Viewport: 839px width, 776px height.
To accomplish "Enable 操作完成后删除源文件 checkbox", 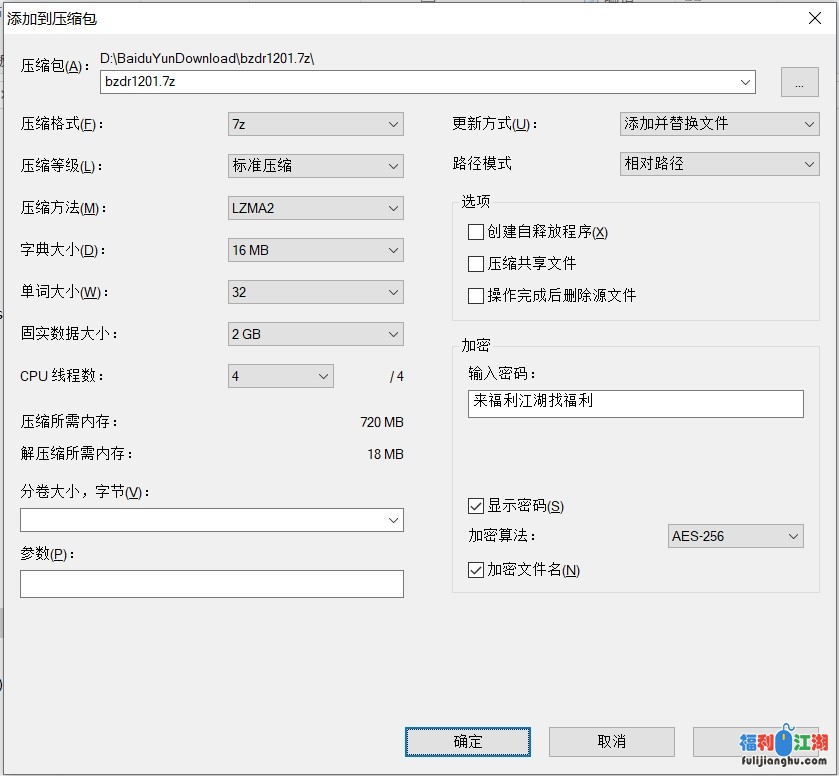I will point(476,296).
